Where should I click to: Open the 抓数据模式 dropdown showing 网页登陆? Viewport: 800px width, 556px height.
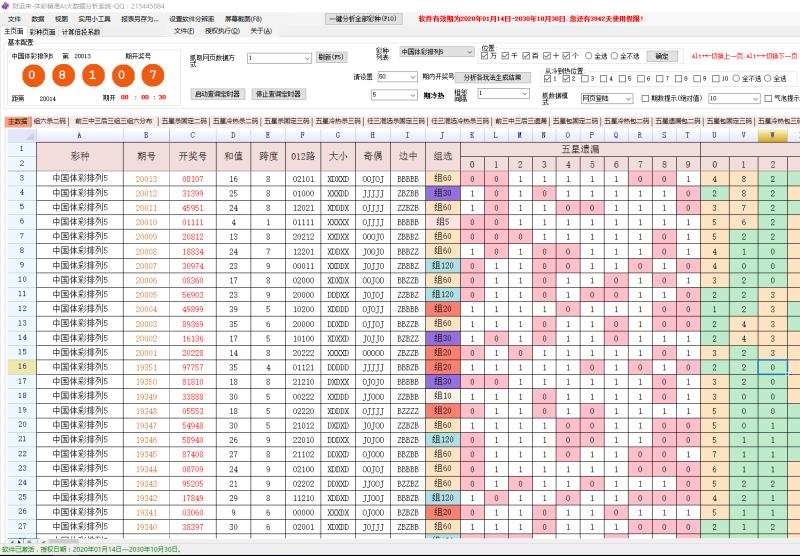(x=607, y=98)
